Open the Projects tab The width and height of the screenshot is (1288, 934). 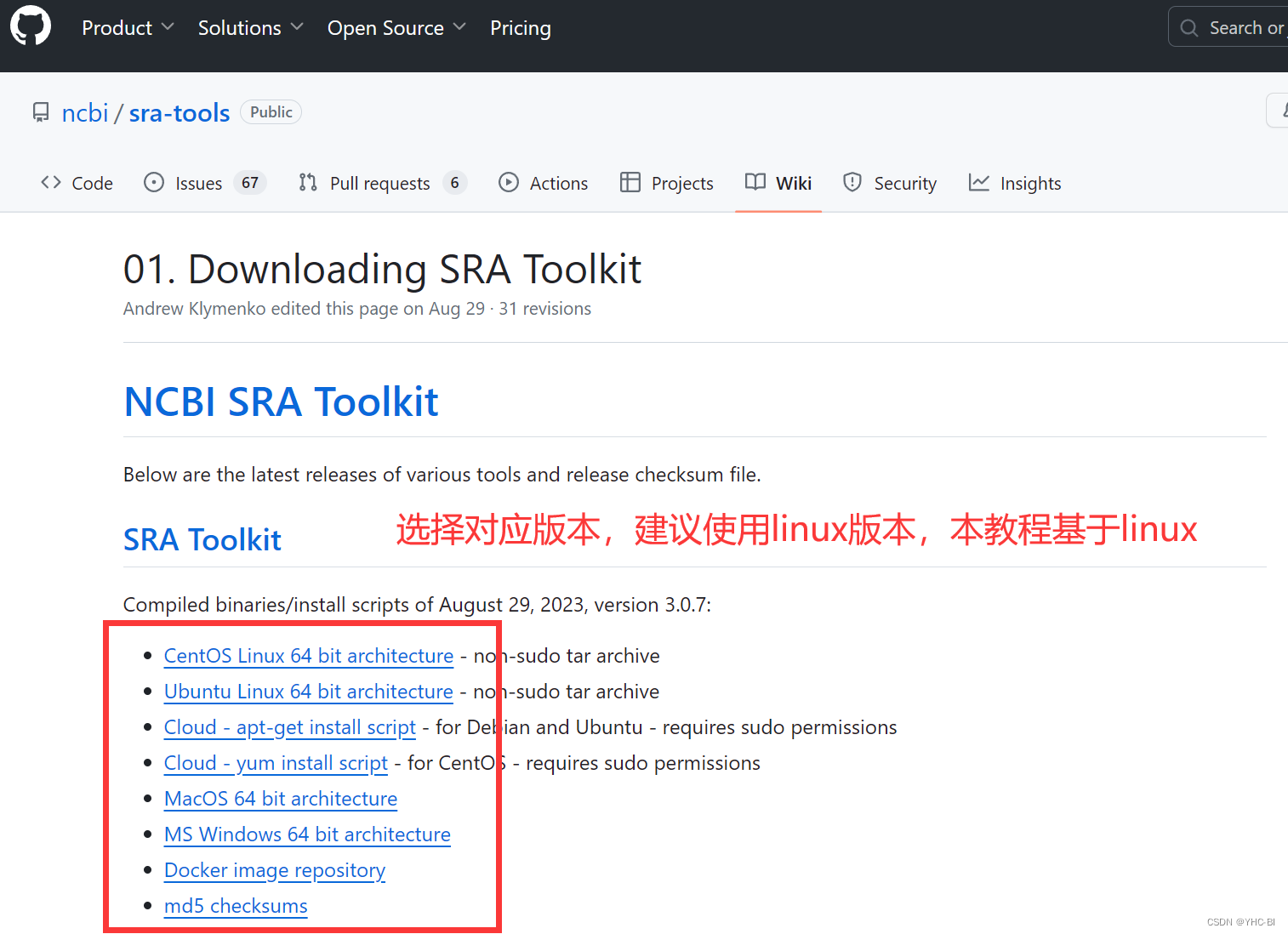coord(667,183)
